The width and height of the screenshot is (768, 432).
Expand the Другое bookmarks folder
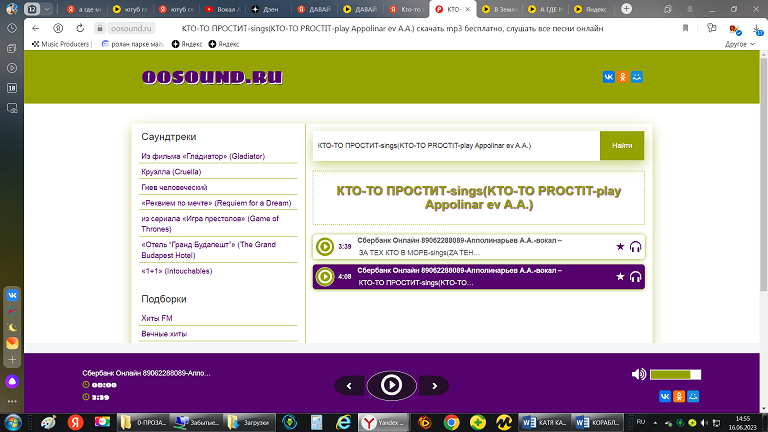point(740,44)
